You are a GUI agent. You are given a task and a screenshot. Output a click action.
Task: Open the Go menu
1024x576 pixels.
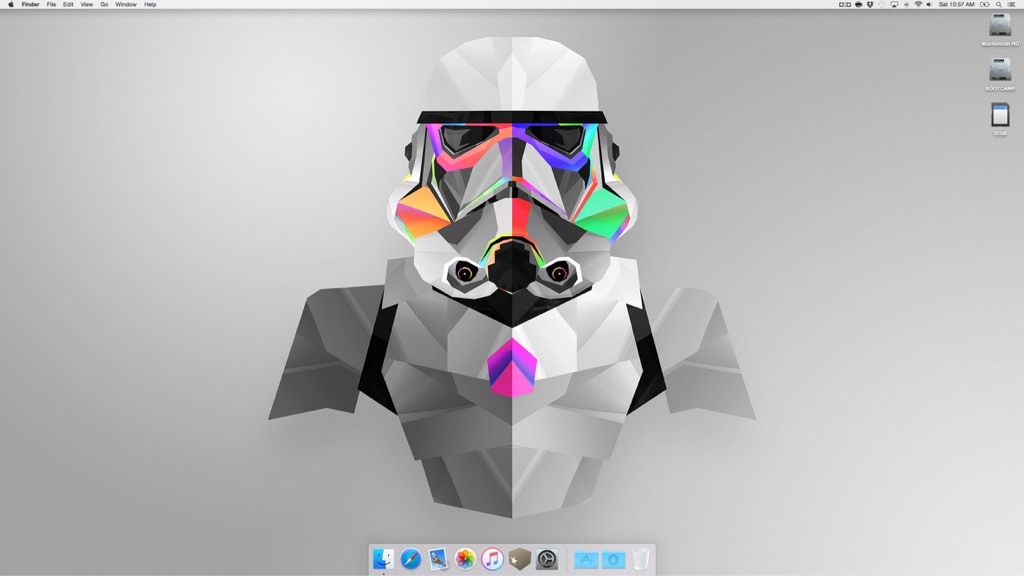tap(104, 5)
